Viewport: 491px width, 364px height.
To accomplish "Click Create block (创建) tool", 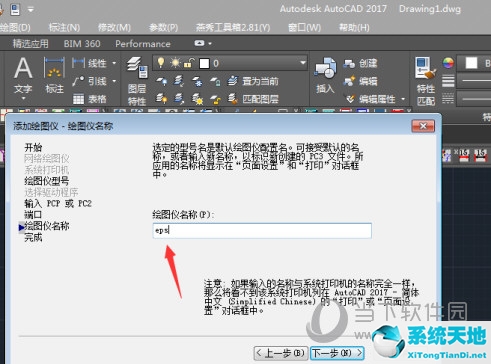I will (361, 63).
